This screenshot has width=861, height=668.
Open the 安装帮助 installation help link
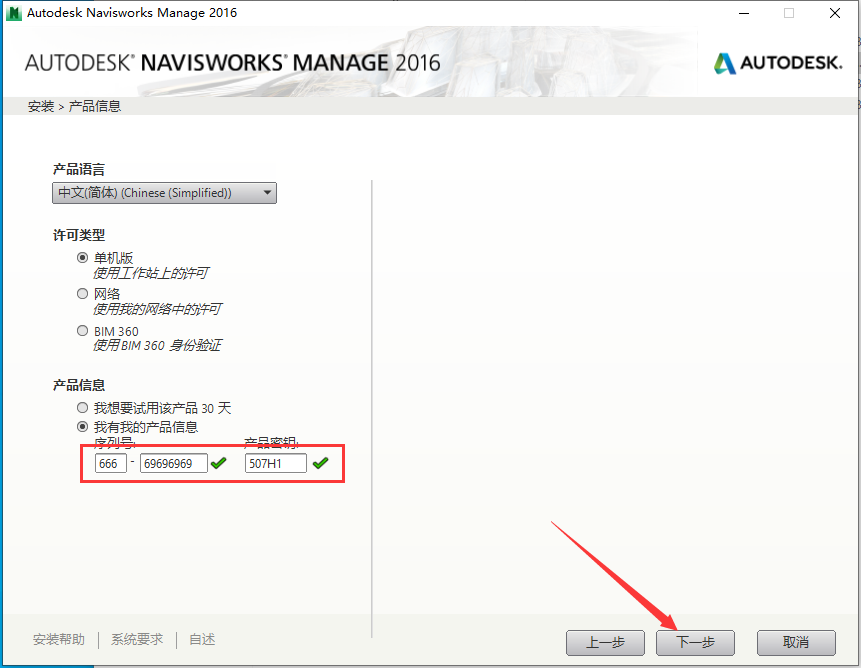pyautogui.click(x=59, y=639)
